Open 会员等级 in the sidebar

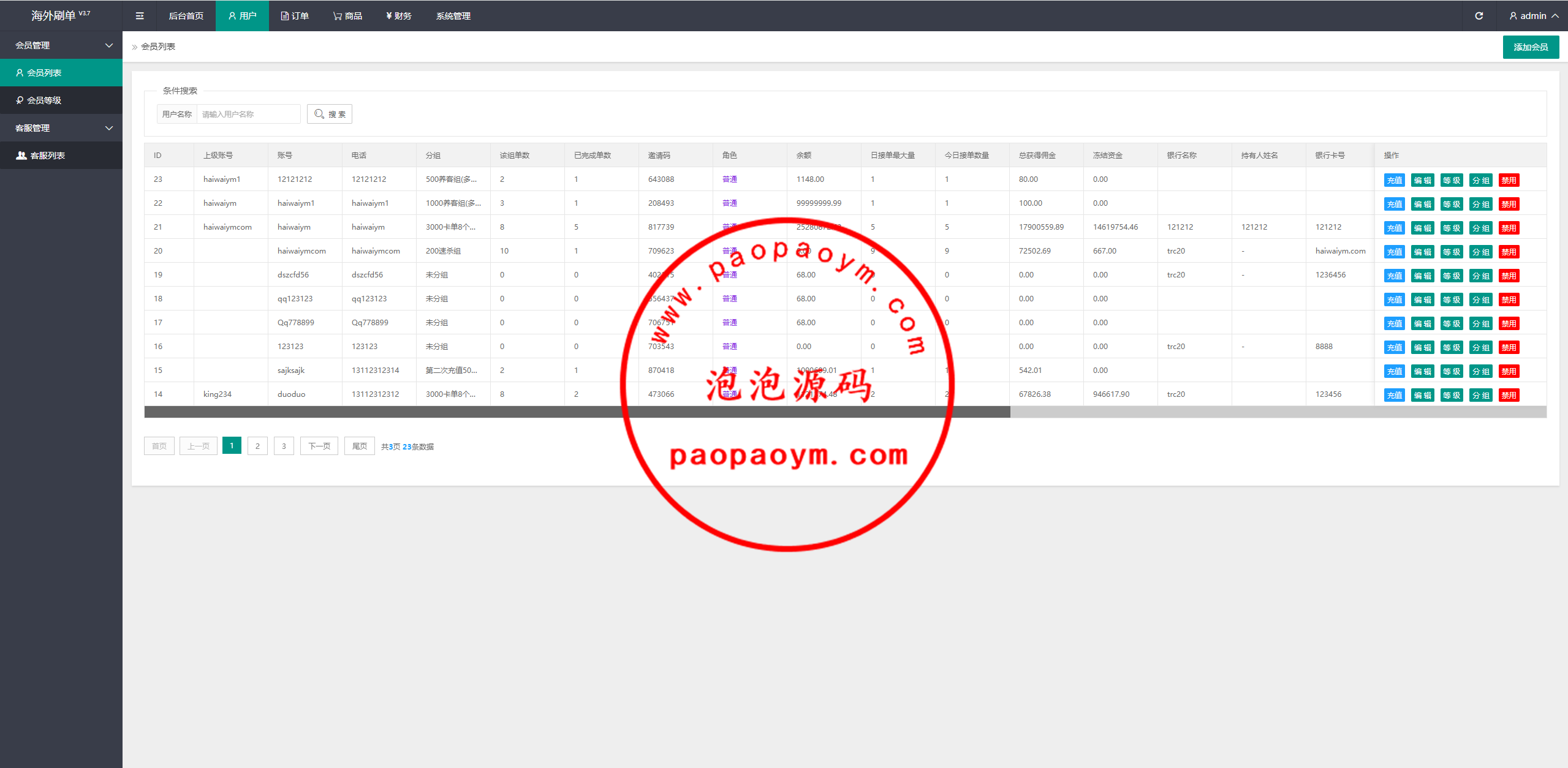(61, 100)
